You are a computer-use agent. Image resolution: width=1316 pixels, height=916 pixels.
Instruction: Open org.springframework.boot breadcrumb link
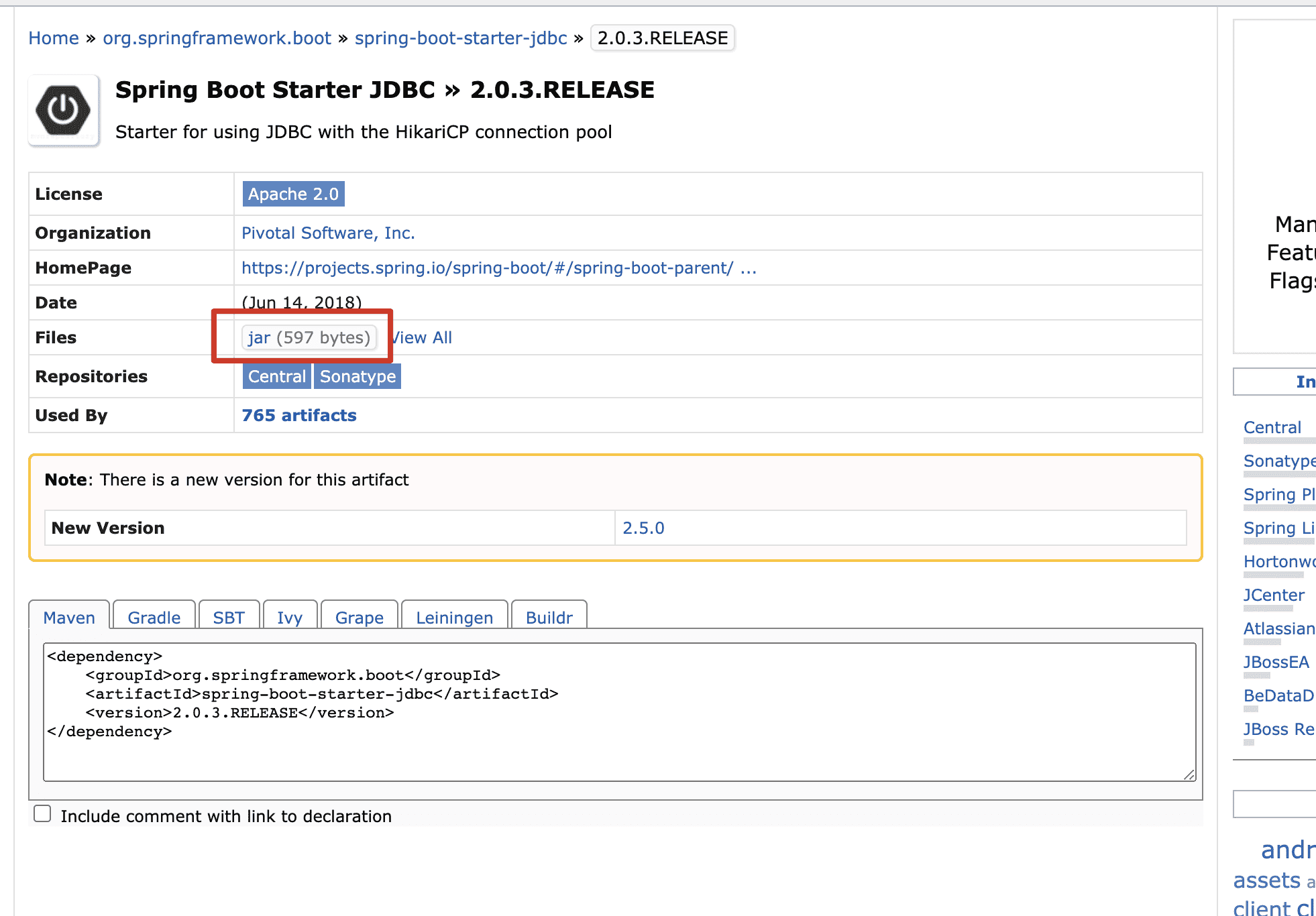(217, 38)
